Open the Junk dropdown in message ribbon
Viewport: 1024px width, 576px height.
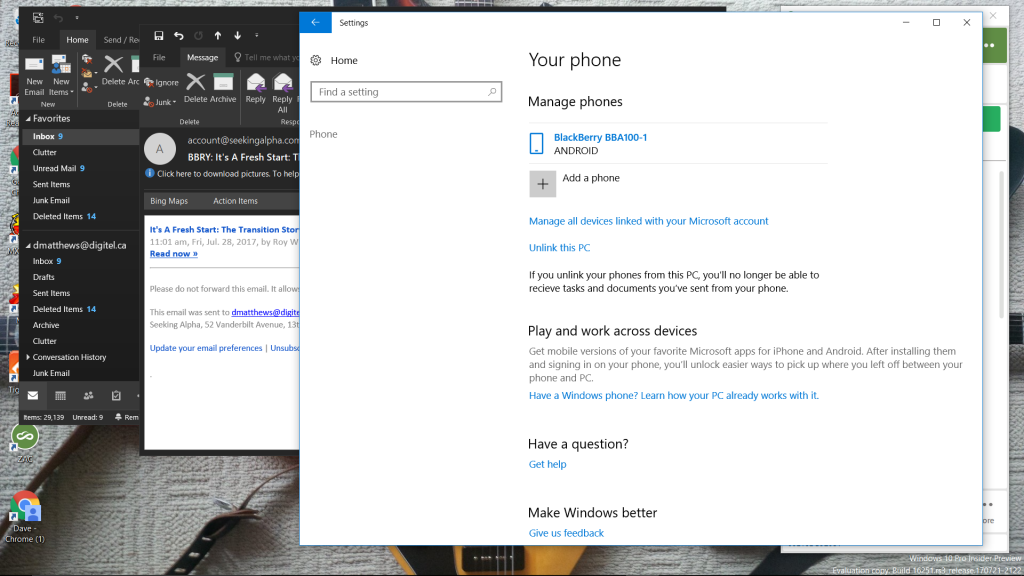tap(160, 102)
